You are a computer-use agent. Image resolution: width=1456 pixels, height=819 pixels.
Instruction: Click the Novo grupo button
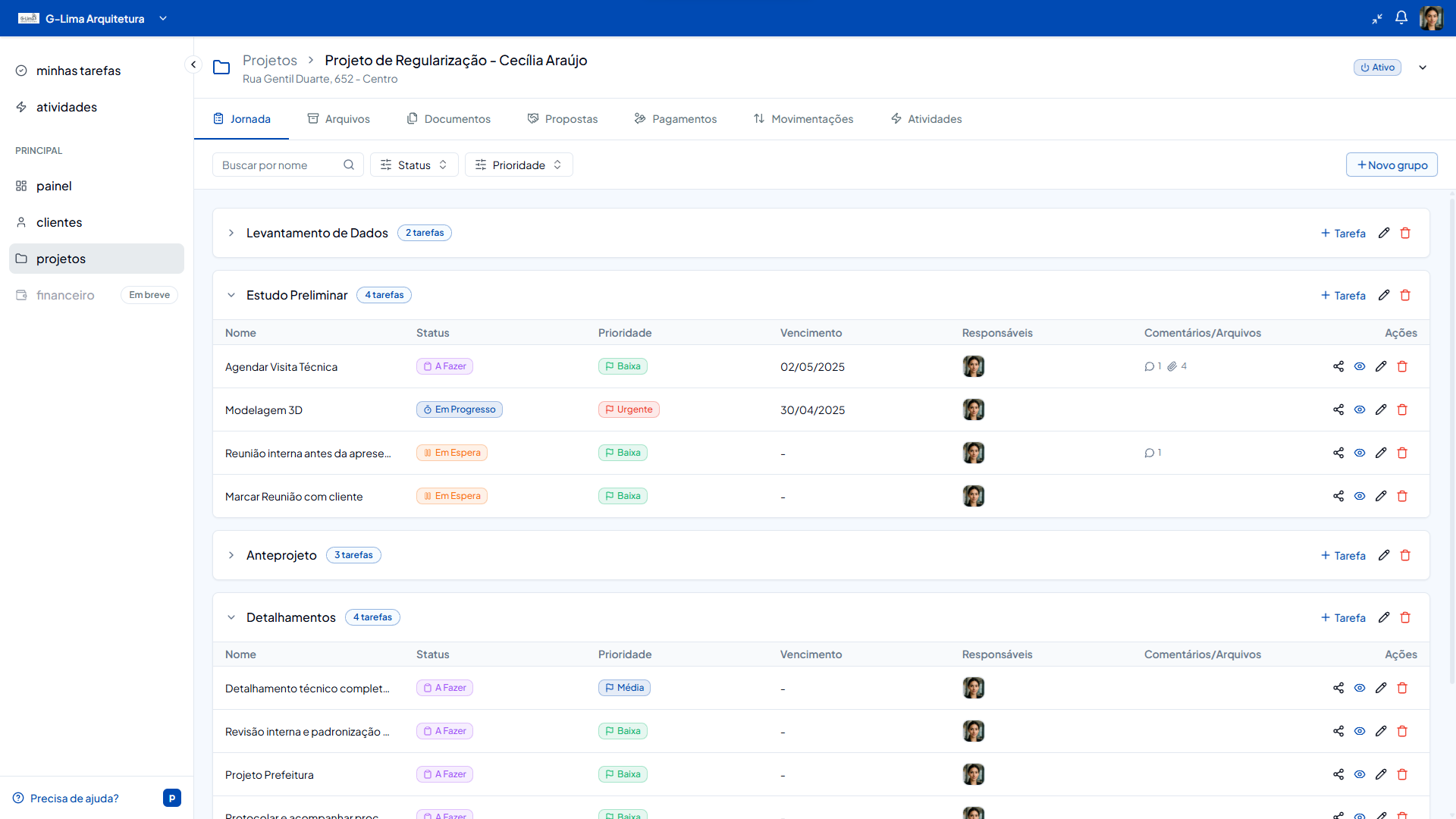coord(1392,165)
